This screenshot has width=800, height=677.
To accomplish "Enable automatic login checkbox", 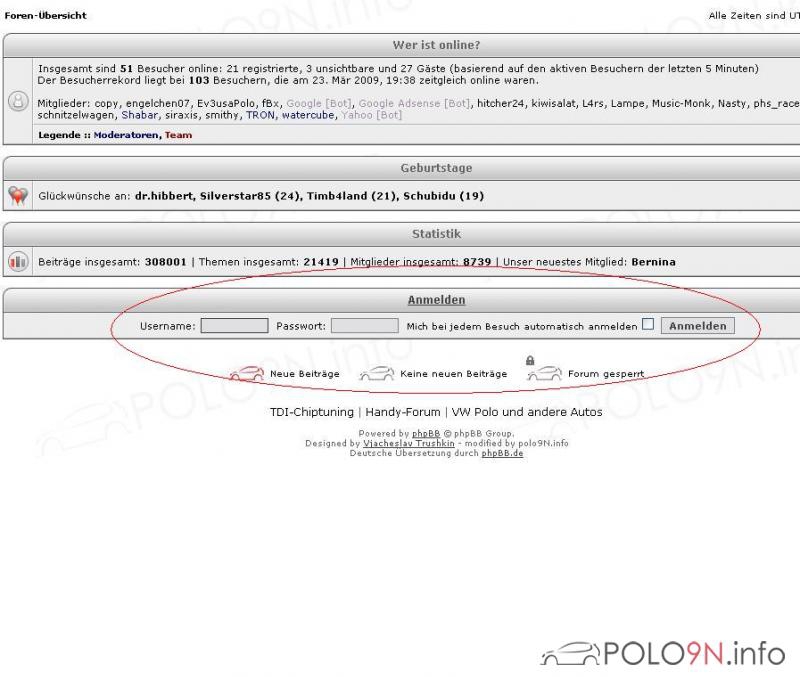I will tap(648, 324).
